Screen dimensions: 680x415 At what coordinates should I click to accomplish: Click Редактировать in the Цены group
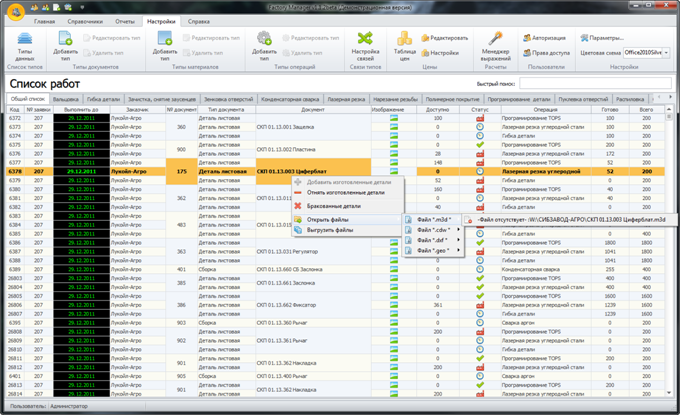[x=445, y=38]
